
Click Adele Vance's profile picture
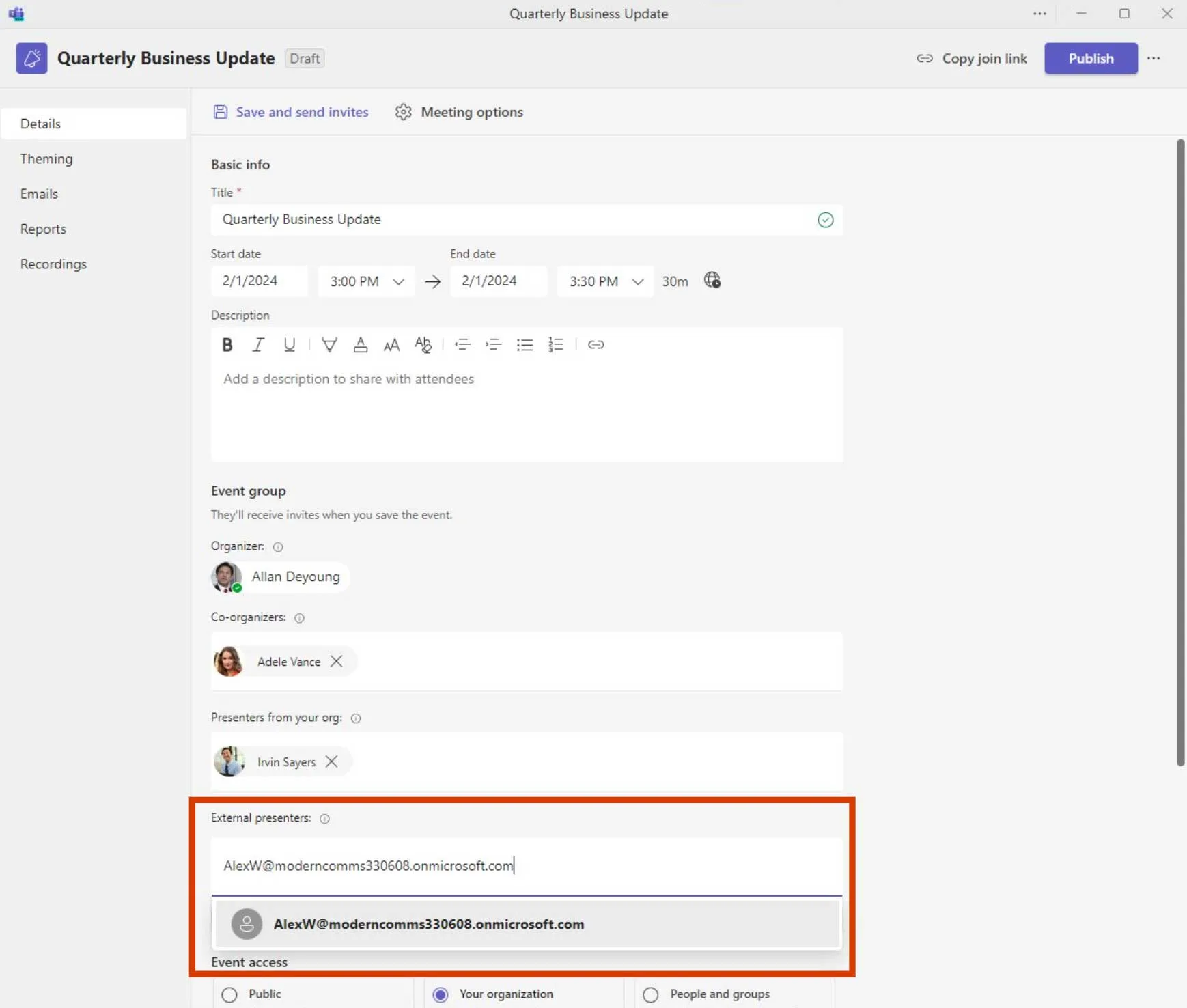click(x=229, y=661)
